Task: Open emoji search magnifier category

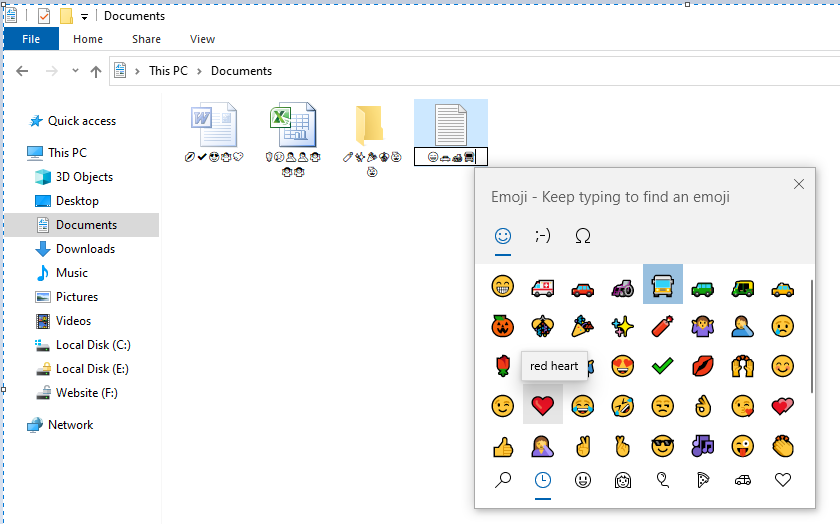Action: tap(502, 480)
